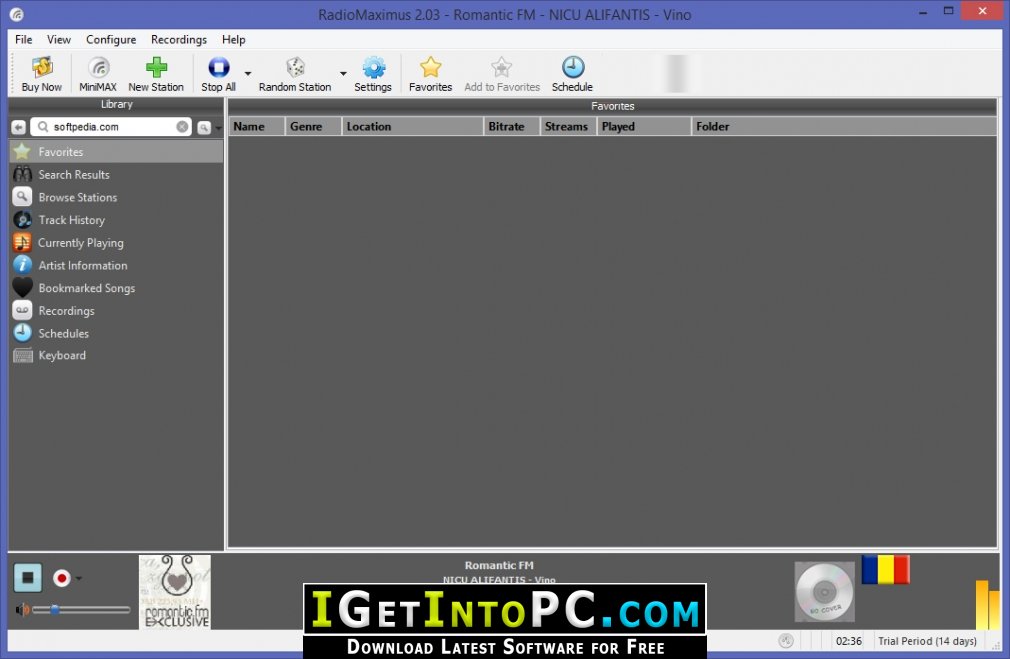
Task: Open the File menu
Action: click(x=24, y=39)
